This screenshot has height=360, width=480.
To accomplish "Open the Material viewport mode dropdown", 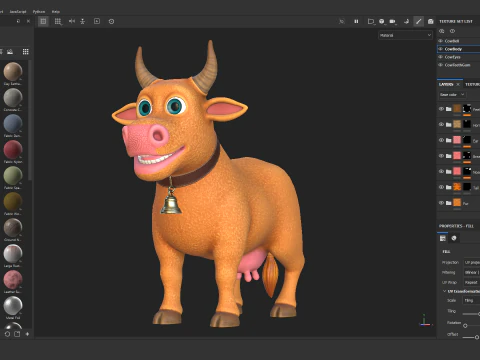I will coord(405,35).
